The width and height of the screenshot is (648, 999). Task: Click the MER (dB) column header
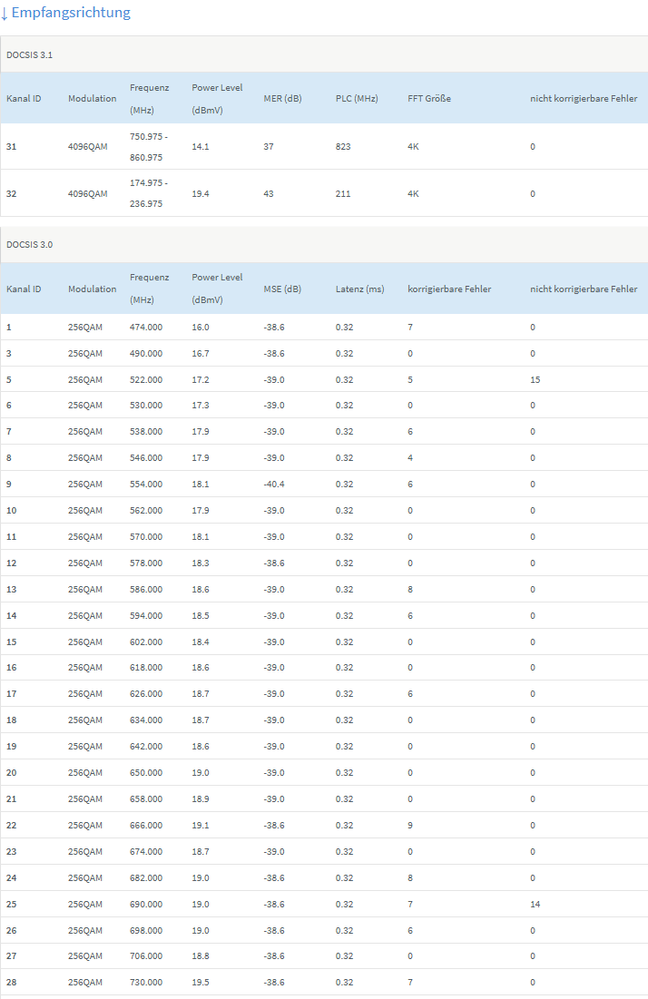coord(282,98)
